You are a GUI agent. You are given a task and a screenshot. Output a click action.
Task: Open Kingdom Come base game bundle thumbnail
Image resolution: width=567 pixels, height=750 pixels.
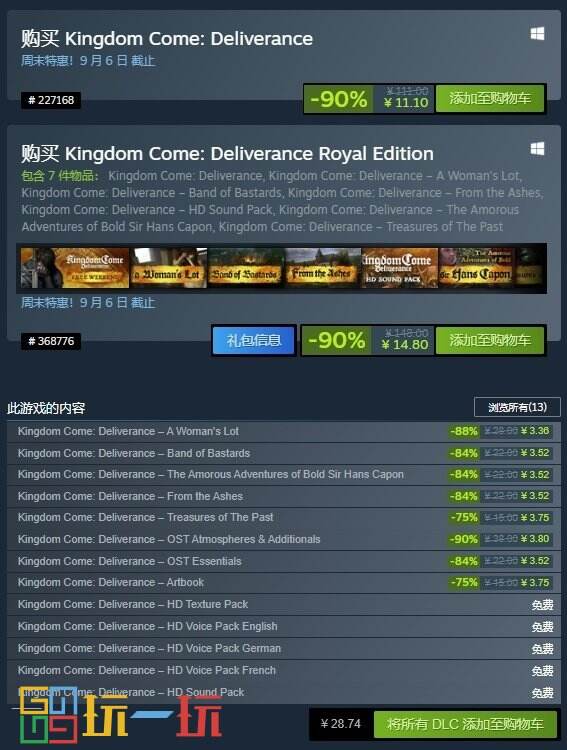(75, 268)
